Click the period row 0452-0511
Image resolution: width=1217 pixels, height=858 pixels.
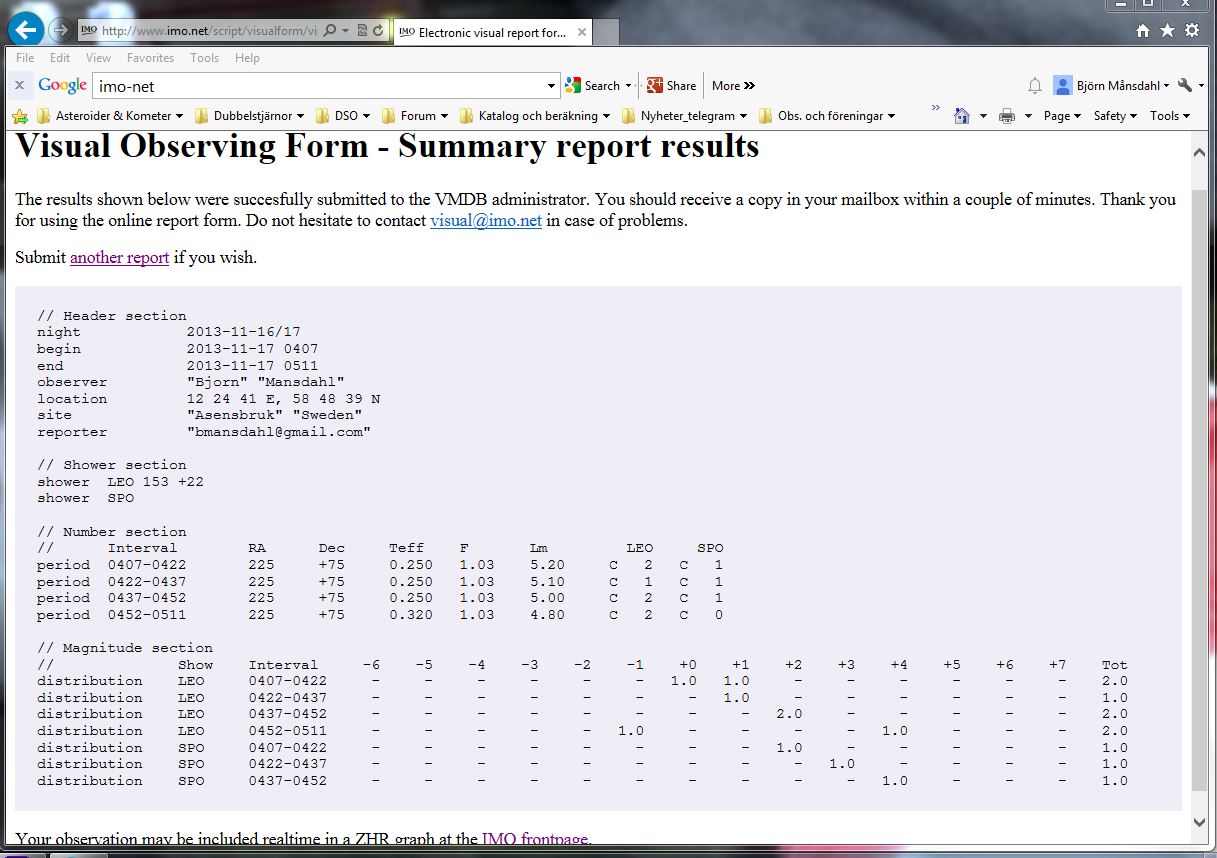(380, 615)
